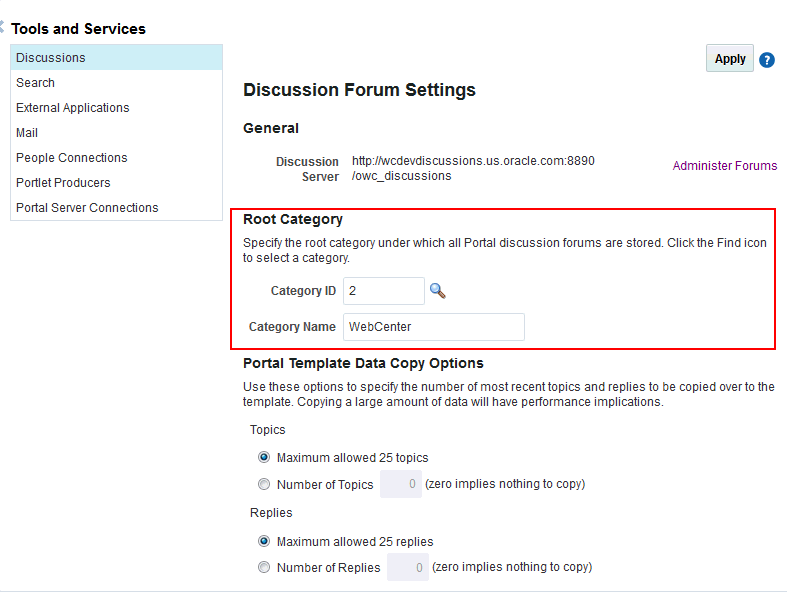Open help via question mark icon

[766, 60]
